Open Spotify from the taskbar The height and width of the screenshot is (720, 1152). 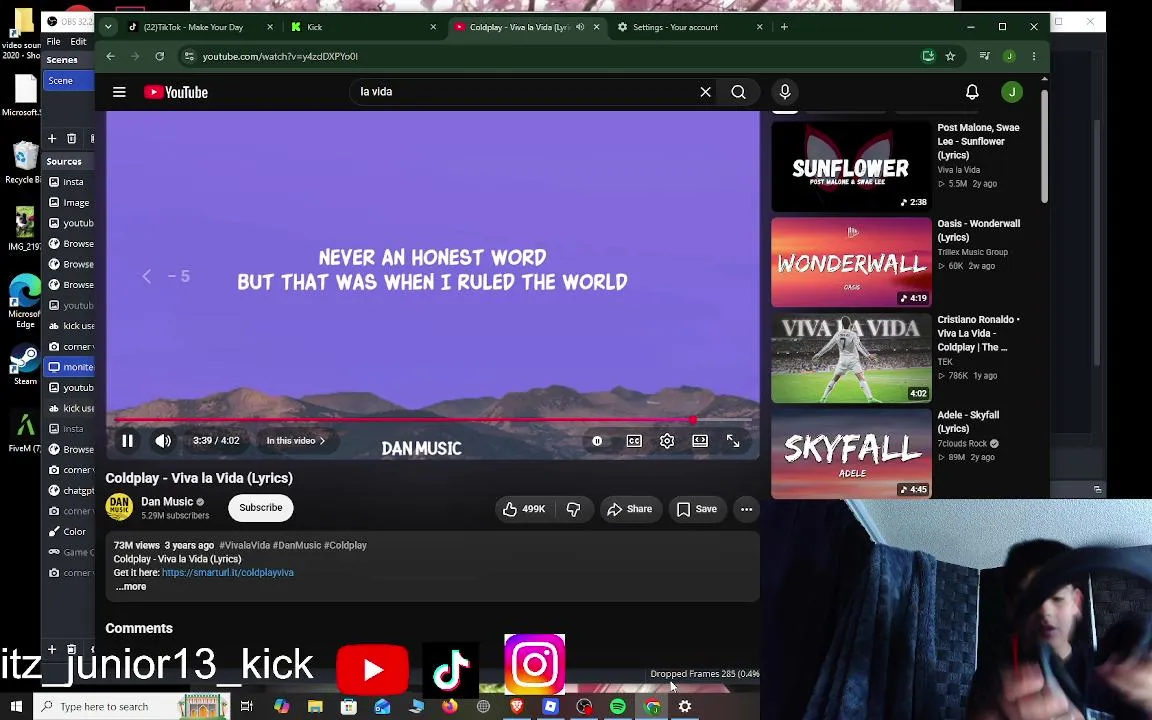[618, 706]
